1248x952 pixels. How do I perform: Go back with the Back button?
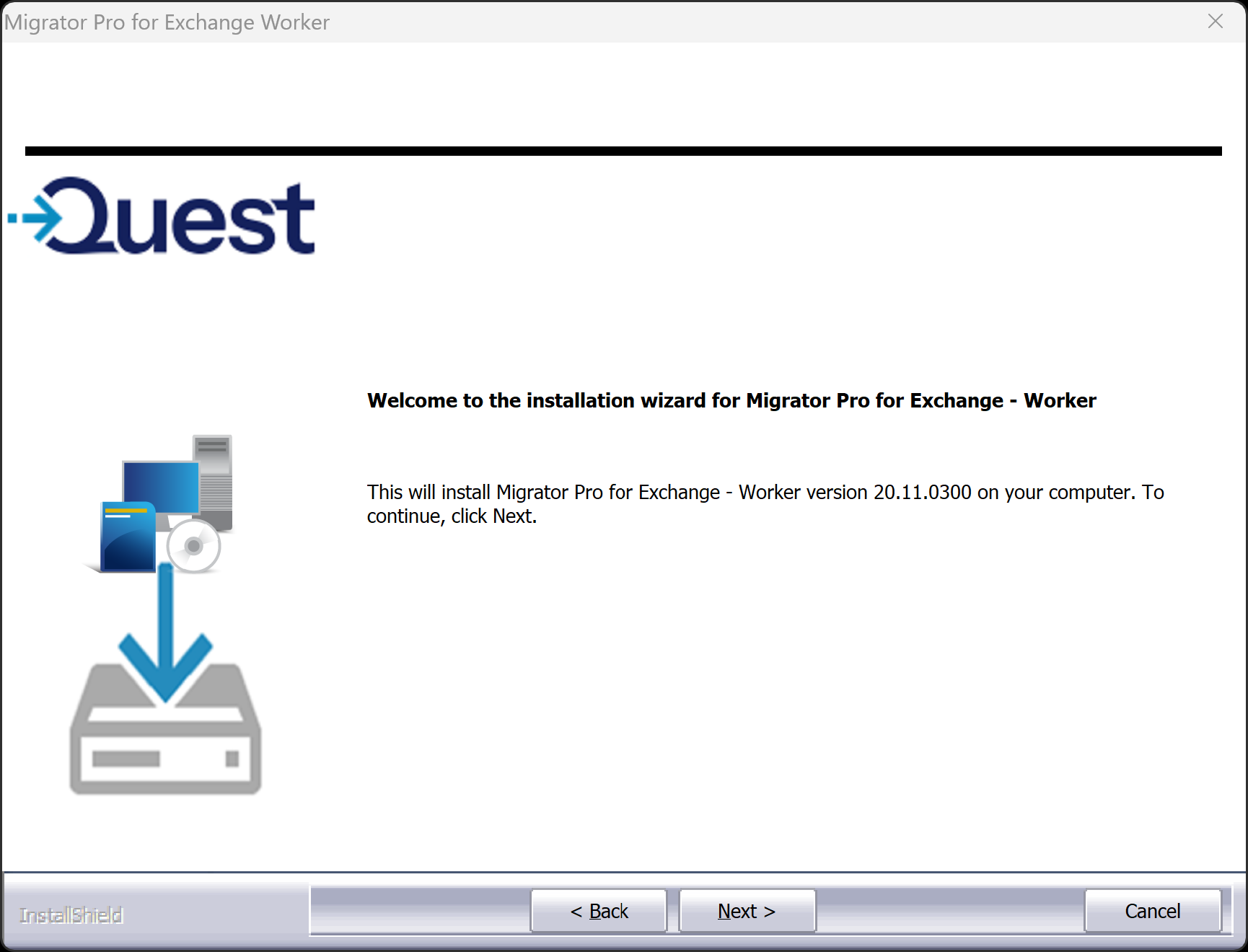(599, 911)
